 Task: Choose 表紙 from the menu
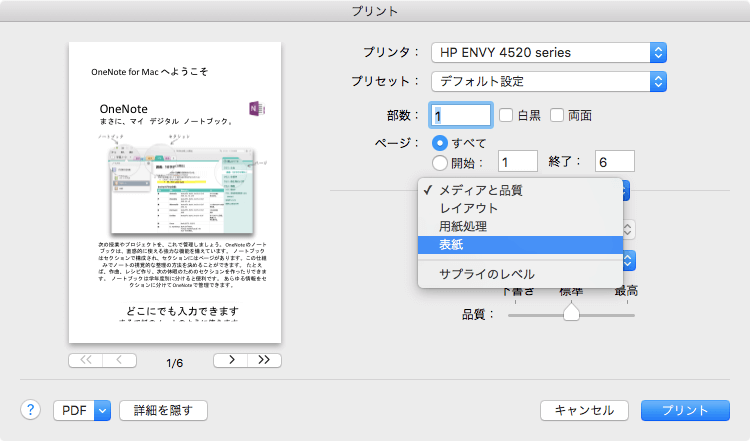point(520,245)
